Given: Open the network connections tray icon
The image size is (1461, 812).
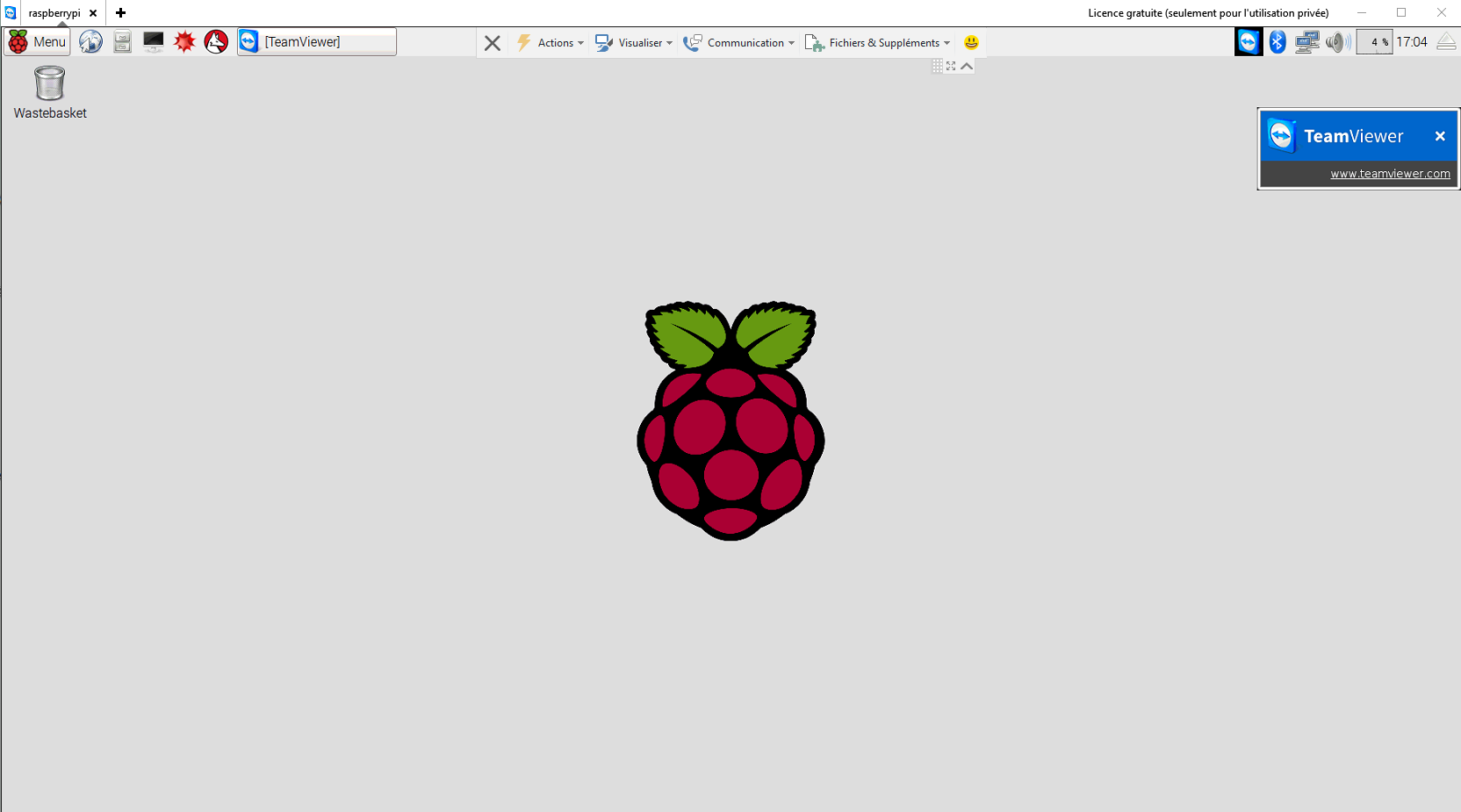Looking at the screenshot, I should [1306, 41].
